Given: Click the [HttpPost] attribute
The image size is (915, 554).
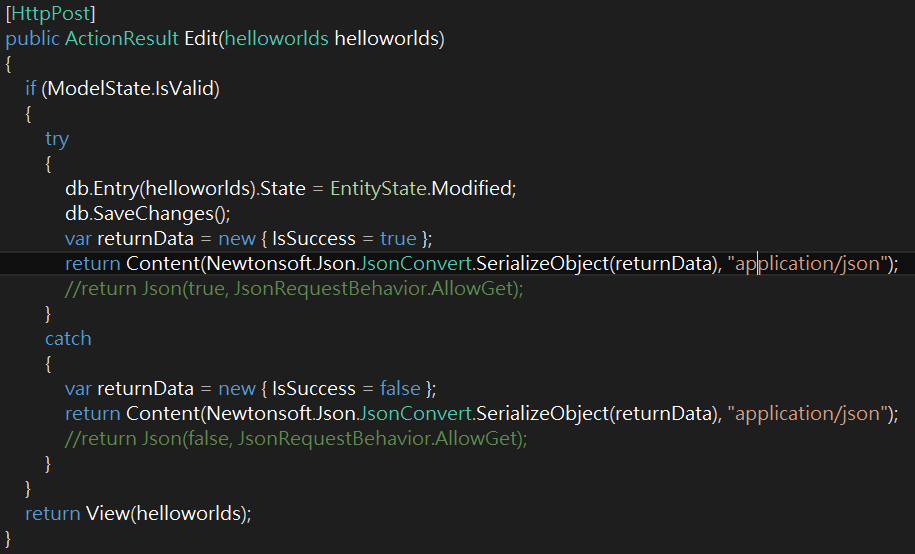Looking at the screenshot, I should 51,14.
